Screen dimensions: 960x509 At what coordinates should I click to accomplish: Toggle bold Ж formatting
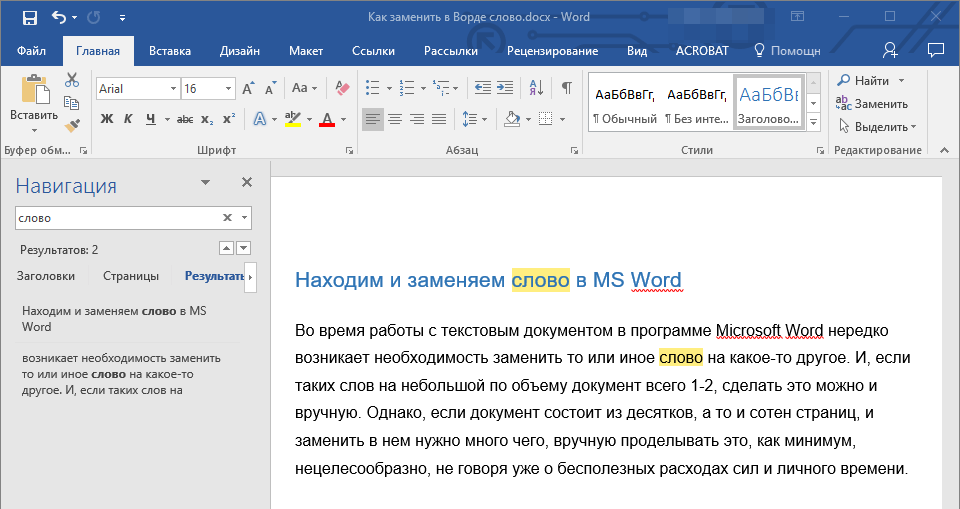[107, 119]
